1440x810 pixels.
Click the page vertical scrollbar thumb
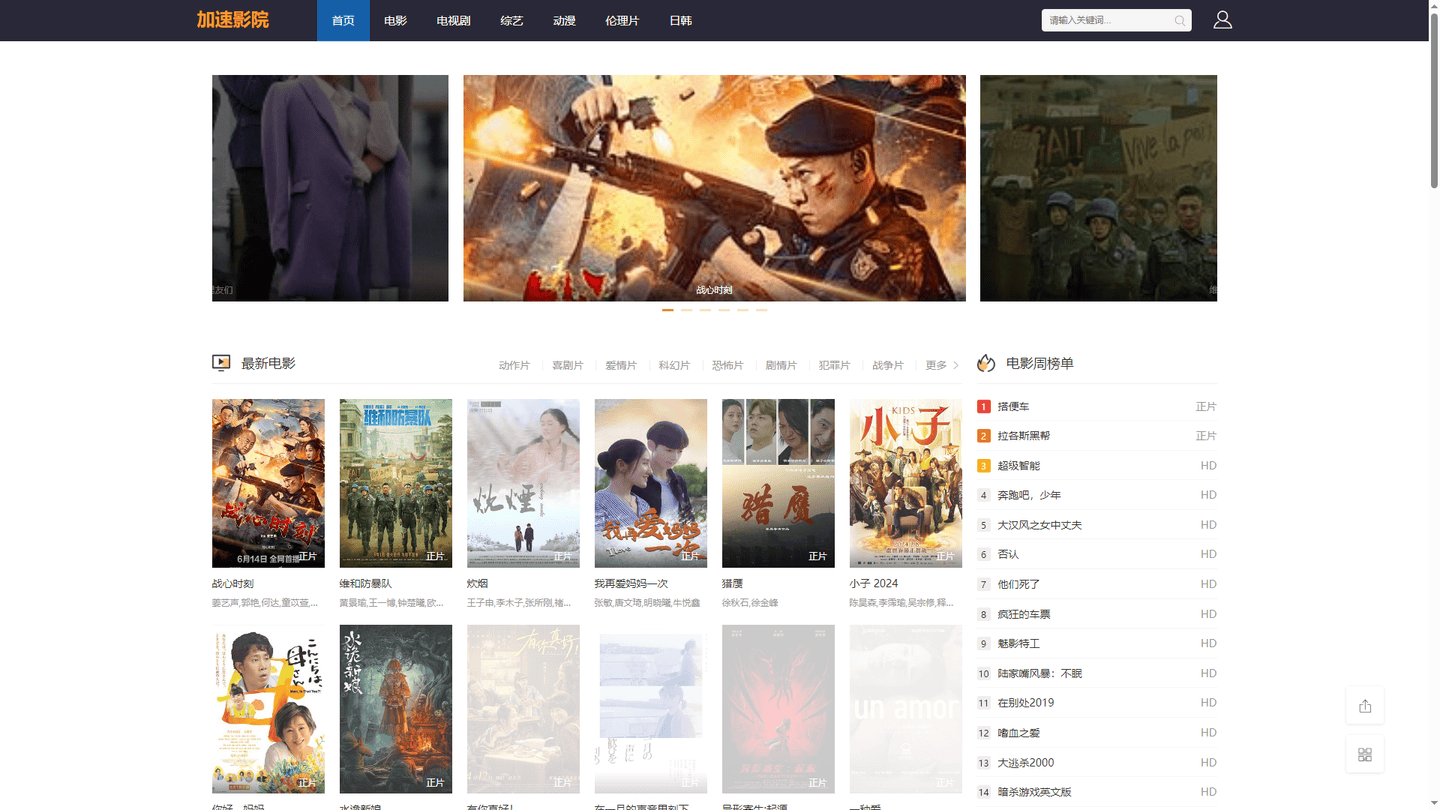(x=1434, y=100)
